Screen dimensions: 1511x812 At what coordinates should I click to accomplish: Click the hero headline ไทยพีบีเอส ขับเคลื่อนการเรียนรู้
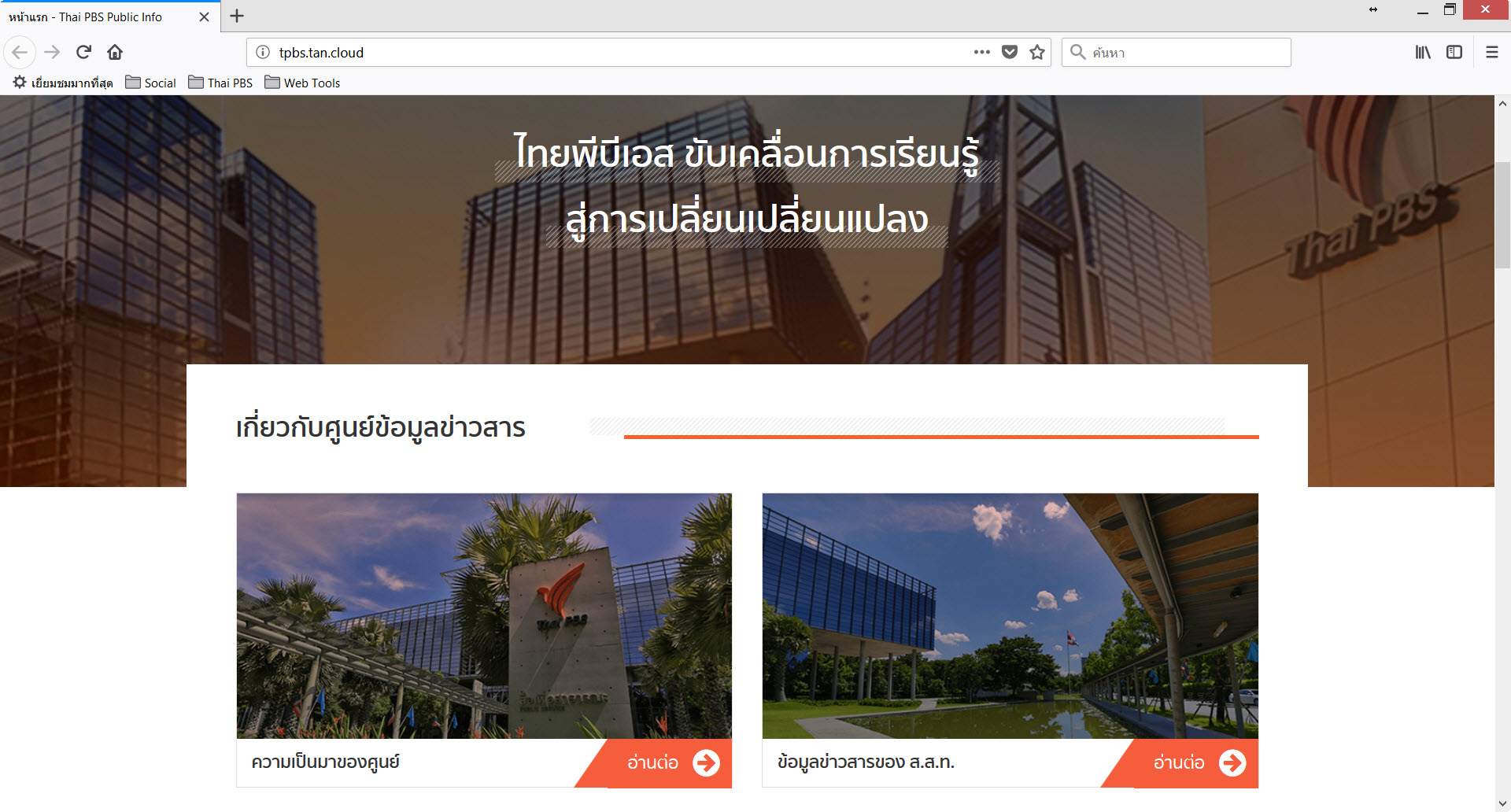click(x=747, y=153)
